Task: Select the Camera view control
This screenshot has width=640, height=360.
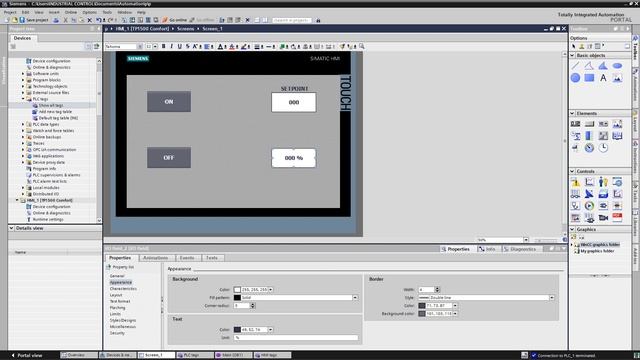Action: (603, 218)
